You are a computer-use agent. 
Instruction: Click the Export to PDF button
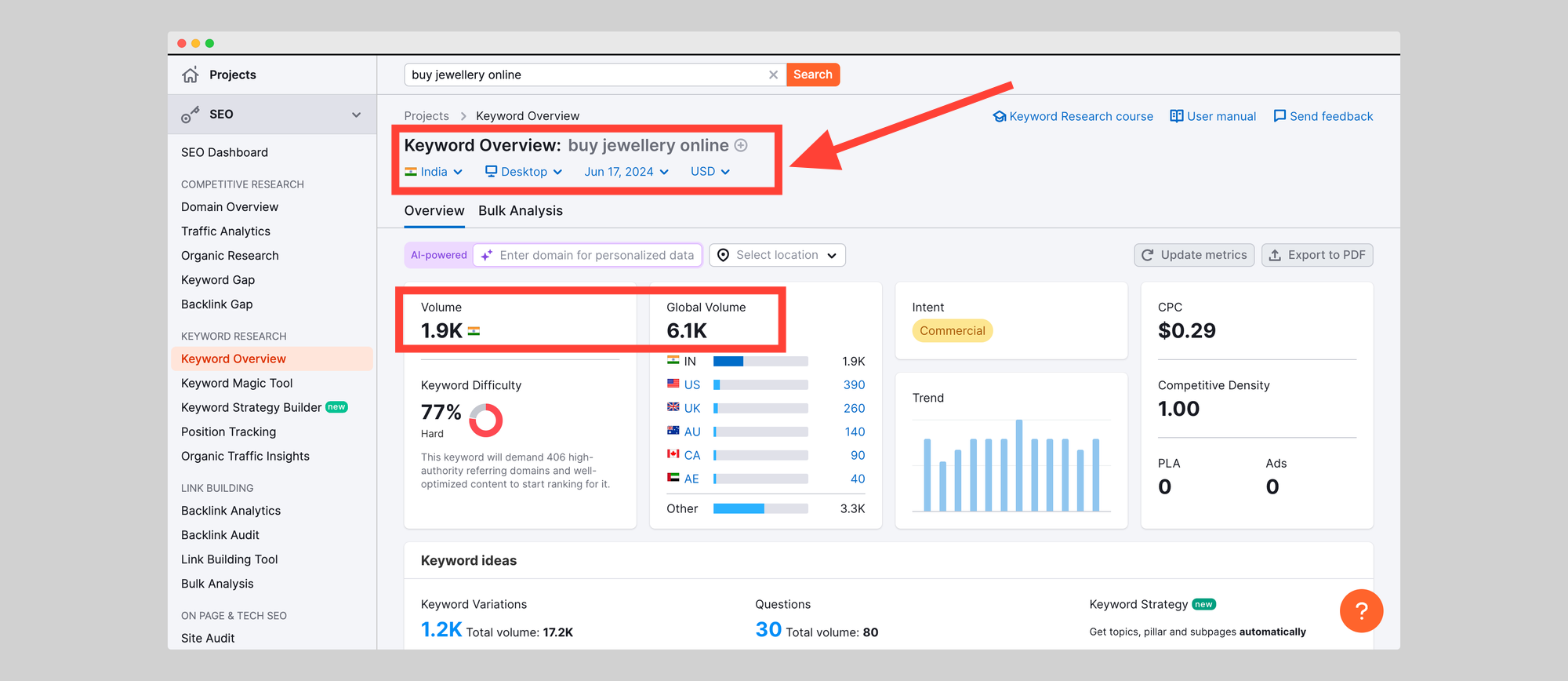1317,256
